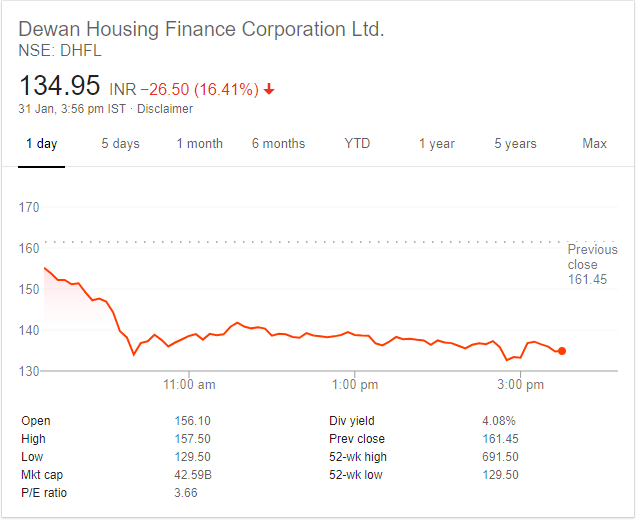This screenshot has width=639, height=520.
Task: Click the 1:00 pm axis marker
Action: click(355, 384)
